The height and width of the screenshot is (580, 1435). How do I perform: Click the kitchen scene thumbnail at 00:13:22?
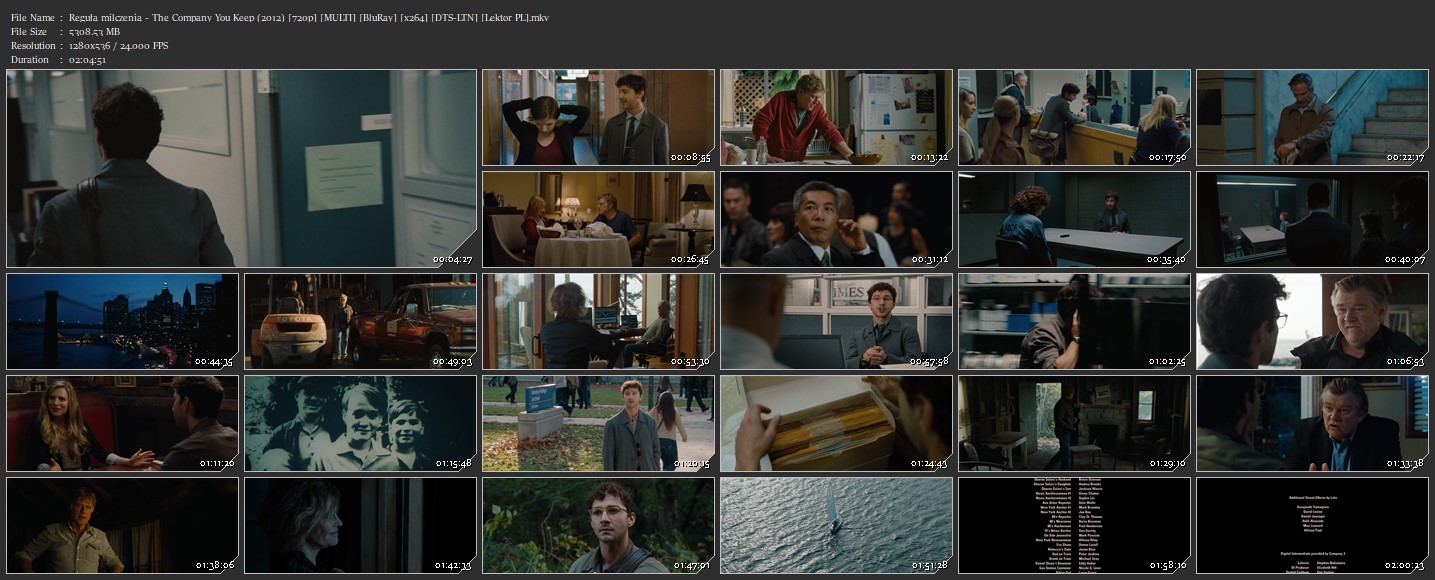click(x=836, y=117)
